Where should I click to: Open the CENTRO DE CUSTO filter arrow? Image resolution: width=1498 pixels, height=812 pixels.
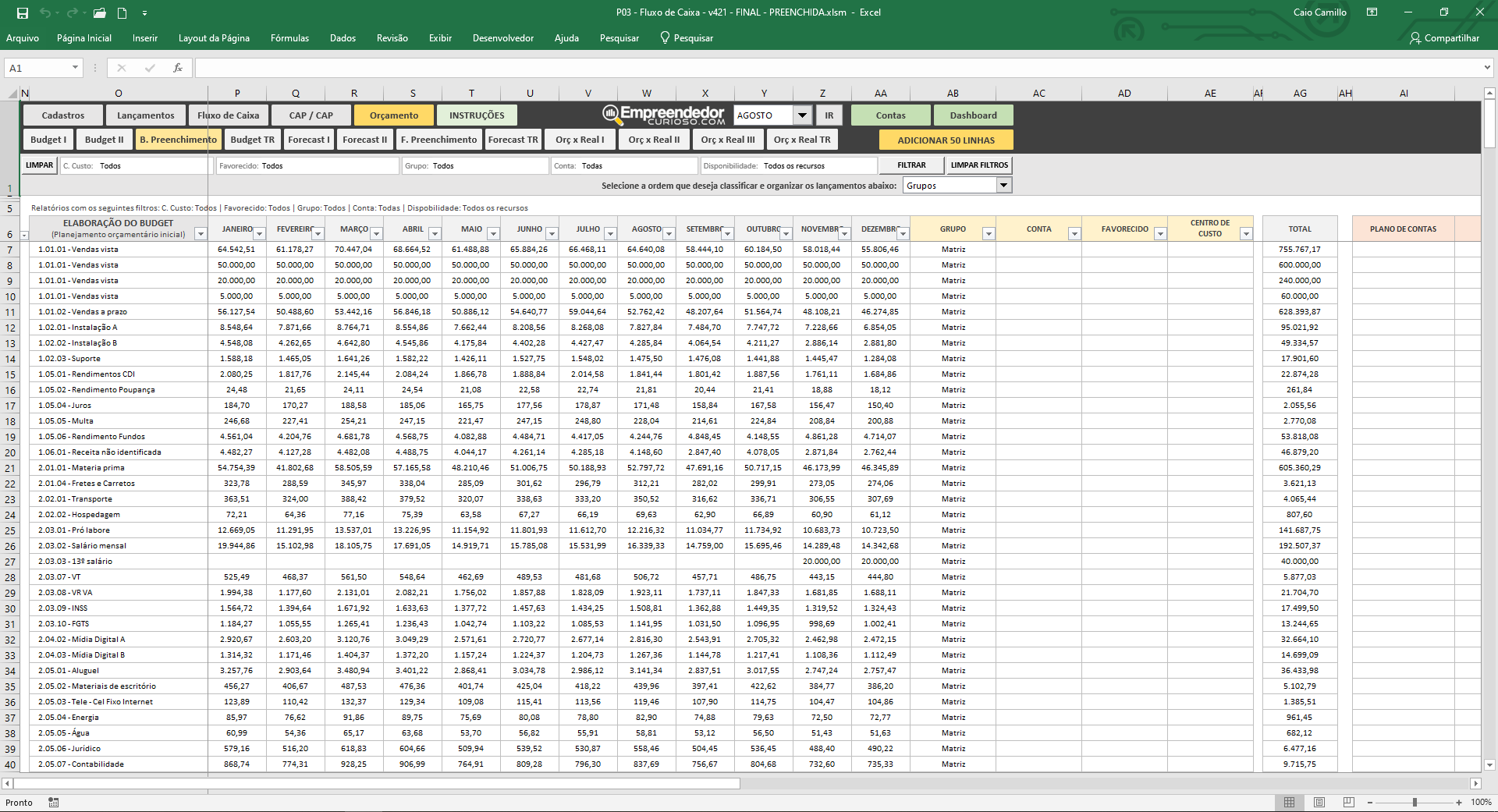(1246, 233)
